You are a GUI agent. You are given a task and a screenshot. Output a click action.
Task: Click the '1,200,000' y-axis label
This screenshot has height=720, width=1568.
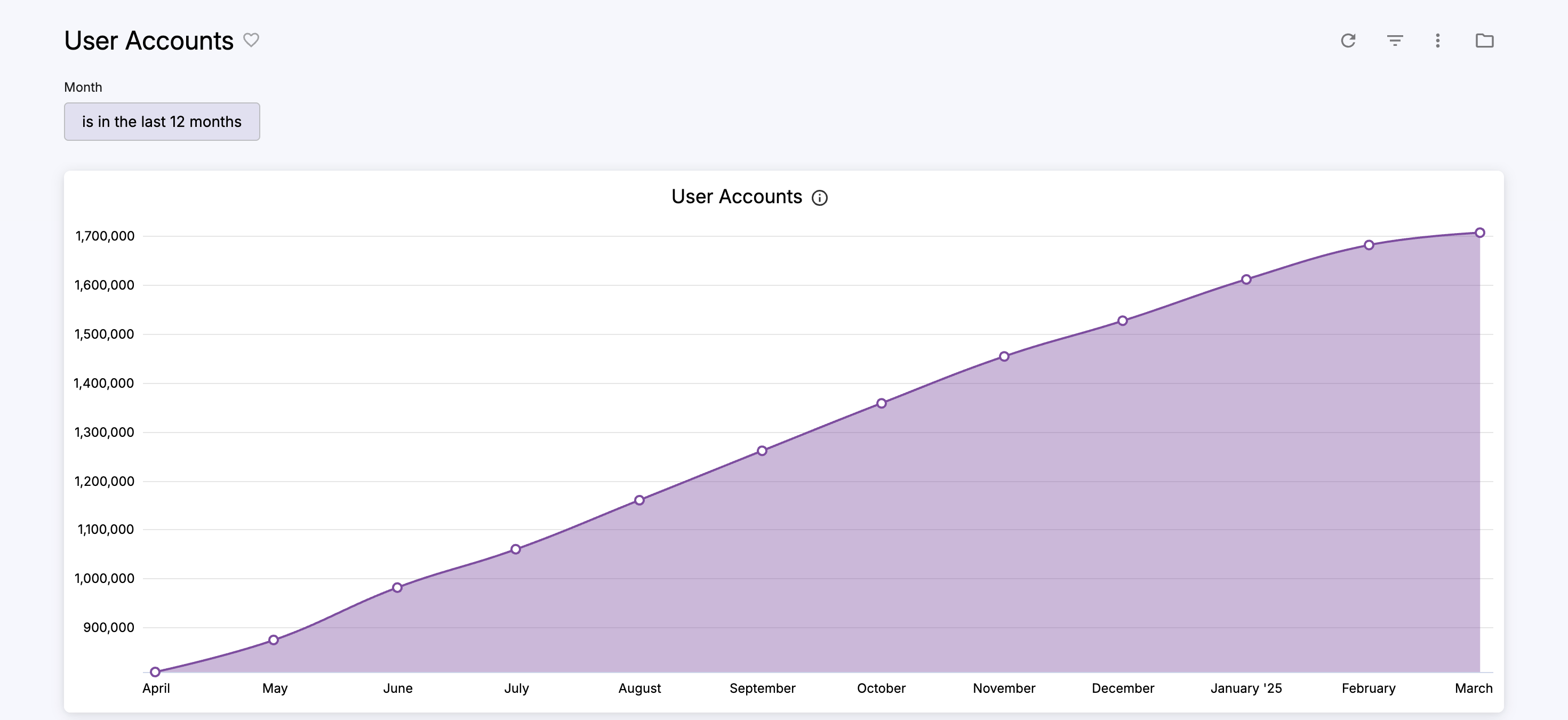coord(105,482)
